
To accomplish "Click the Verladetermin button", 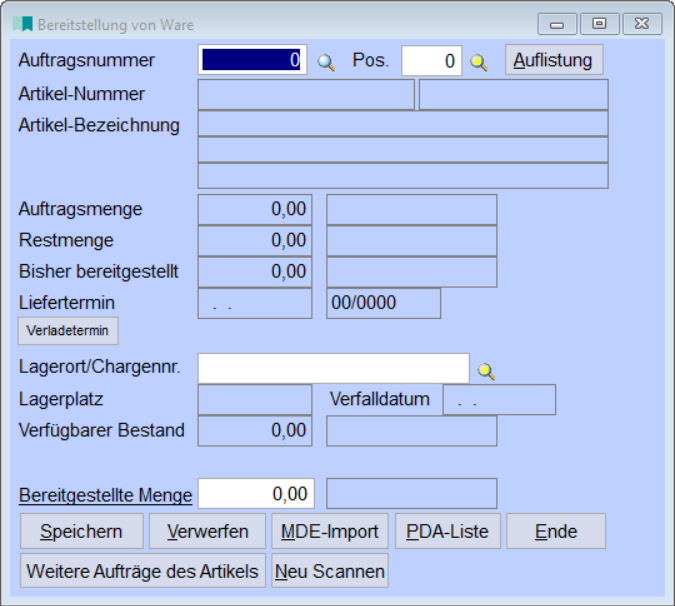I will tap(68, 331).
